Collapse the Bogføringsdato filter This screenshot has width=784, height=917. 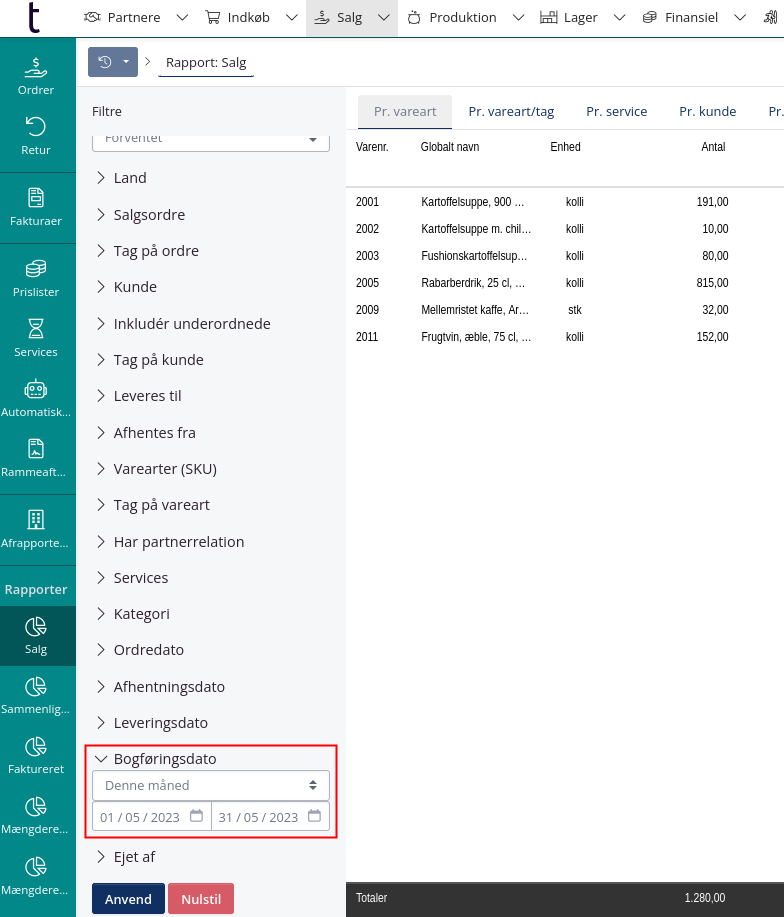(165, 759)
